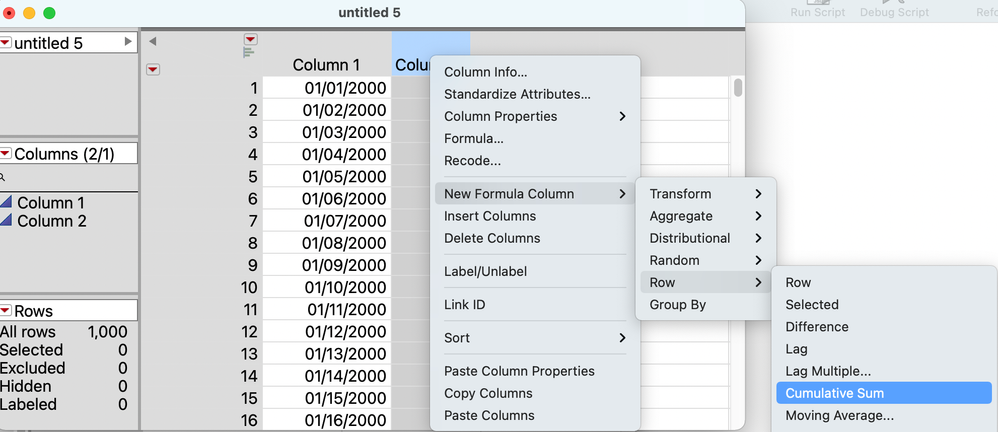998x432 pixels.
Task: Select Column Info... in the context menu
Action: pos(485,72)
